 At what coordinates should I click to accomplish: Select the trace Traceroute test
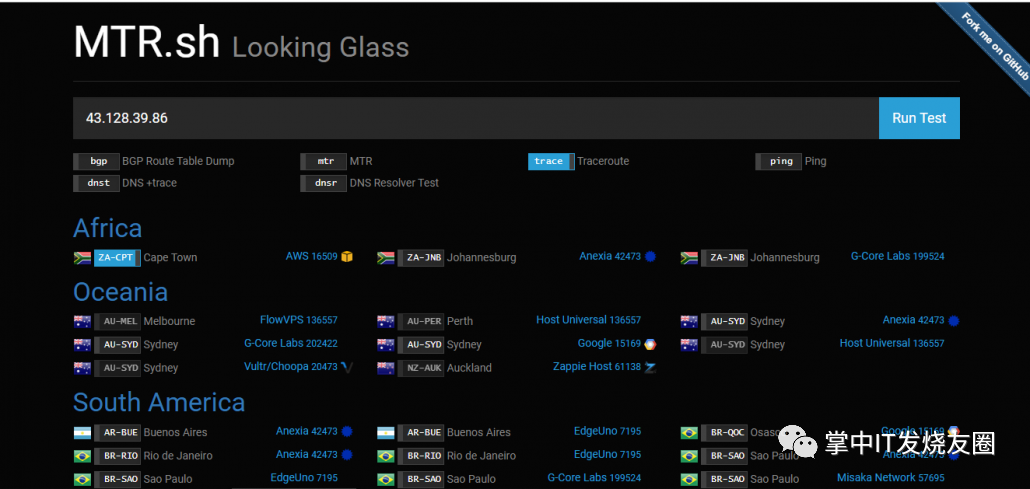(549, 161)
